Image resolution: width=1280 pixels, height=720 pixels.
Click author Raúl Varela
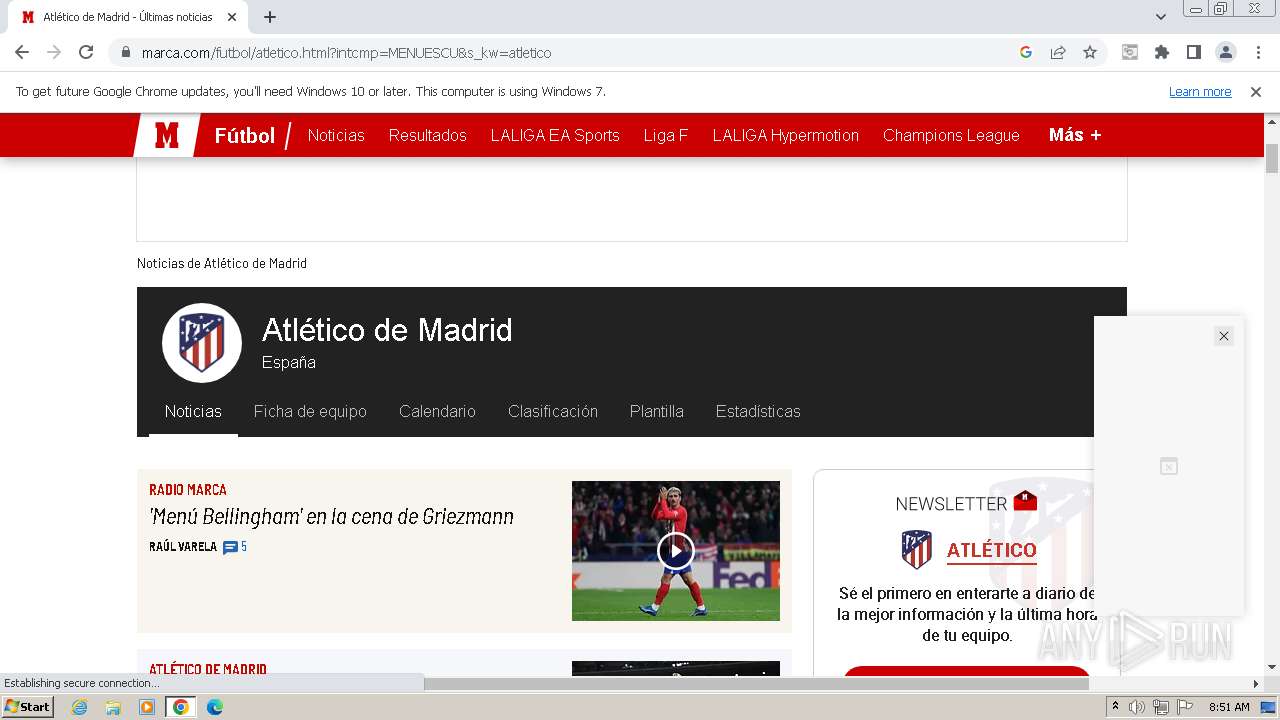(x=183, y=547)
